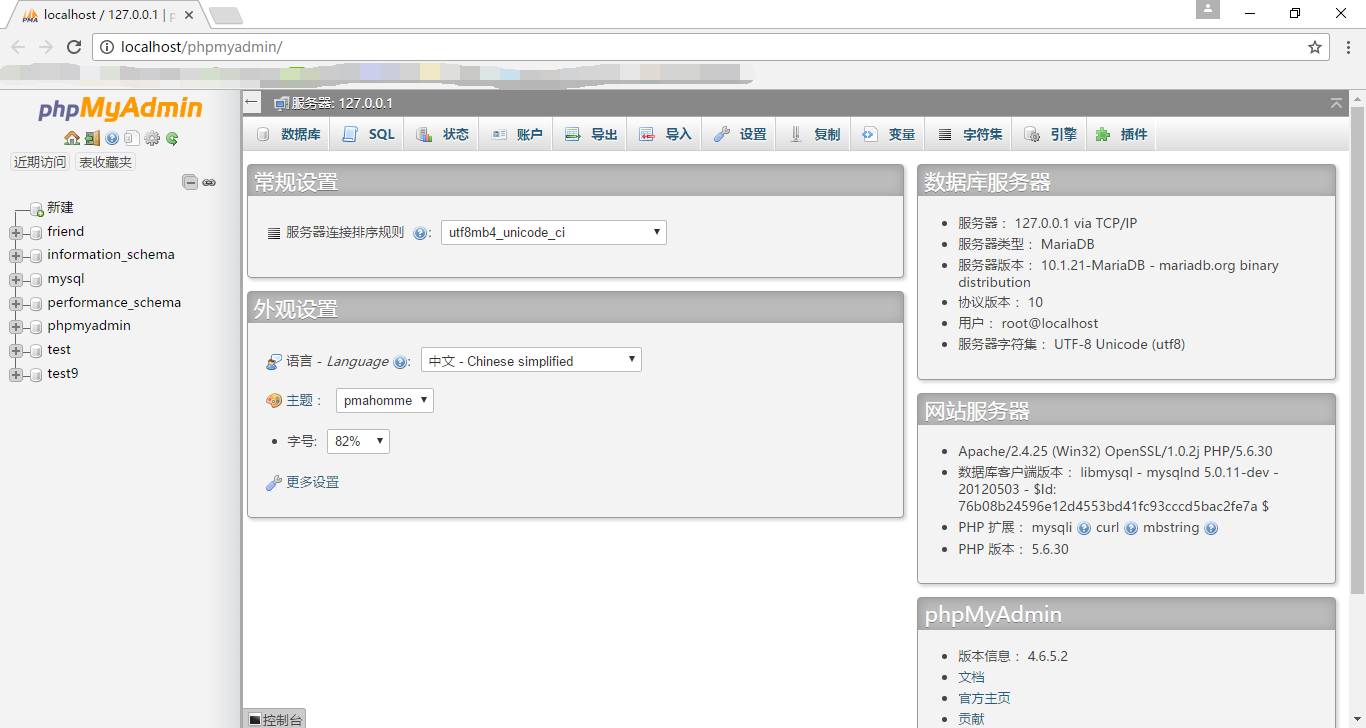Collapse all tree nodes via minus icon

(x=189, y=182)
